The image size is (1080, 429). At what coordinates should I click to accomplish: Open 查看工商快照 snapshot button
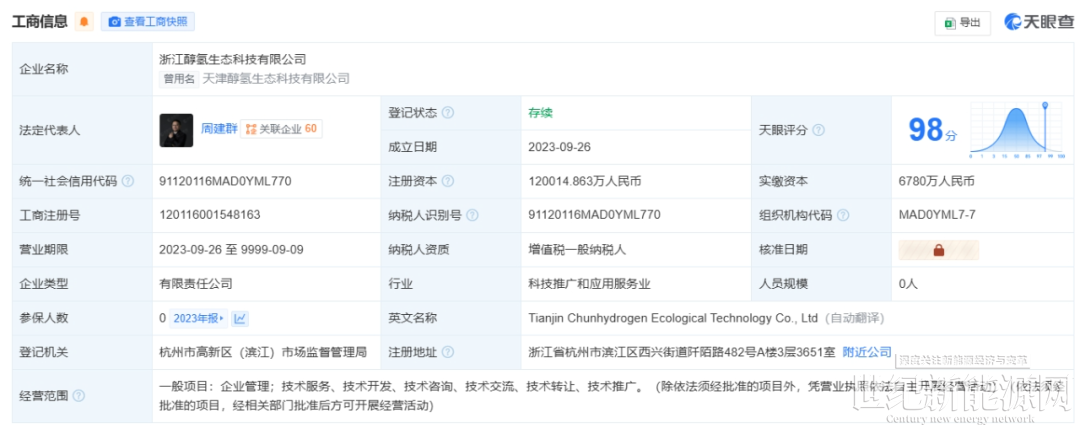[148, 22]
